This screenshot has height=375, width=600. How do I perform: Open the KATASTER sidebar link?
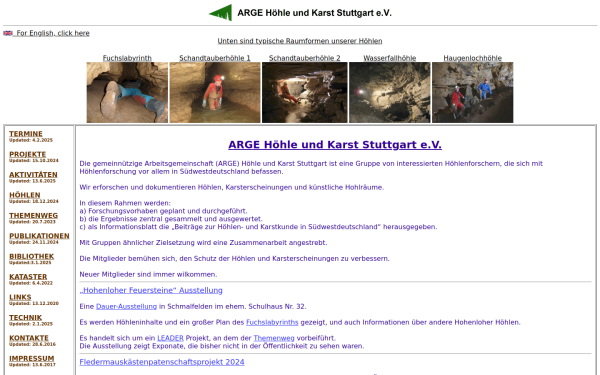[28, 277]
